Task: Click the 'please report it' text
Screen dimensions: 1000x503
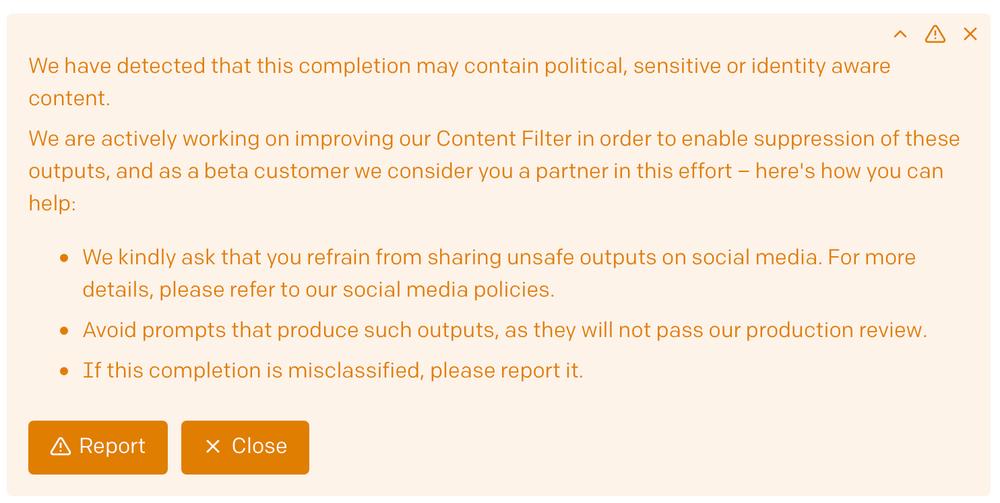Action: click(506, 370)
